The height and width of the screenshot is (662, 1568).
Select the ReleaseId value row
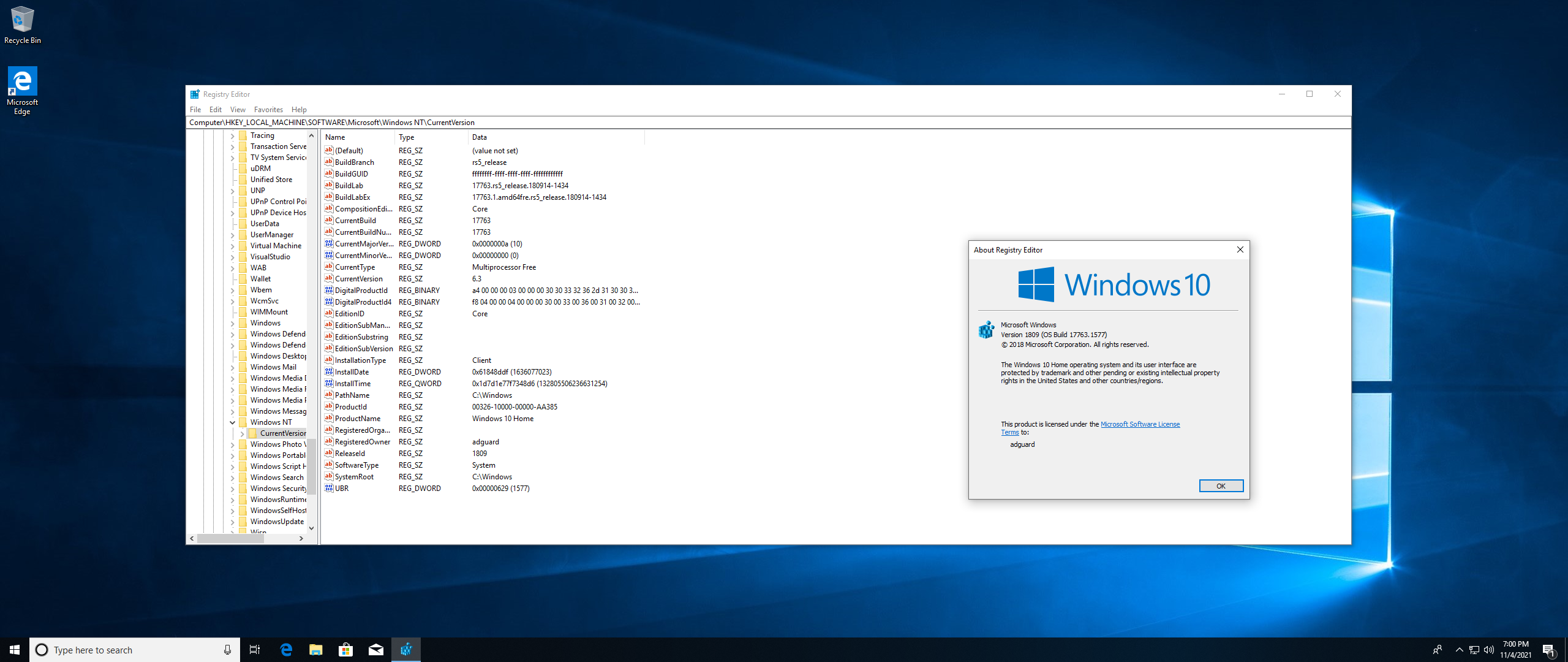[x=484, y=454]
